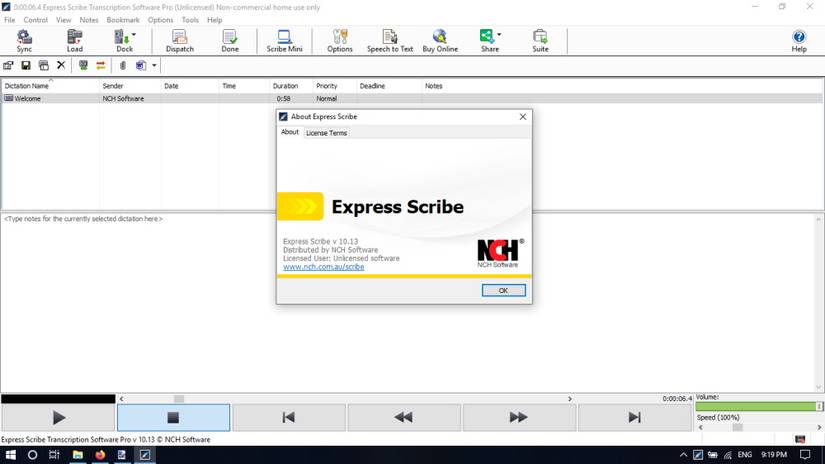Open File Explorer from the taskbar
The image size is (825, 464).
click(x=78, y=455)
